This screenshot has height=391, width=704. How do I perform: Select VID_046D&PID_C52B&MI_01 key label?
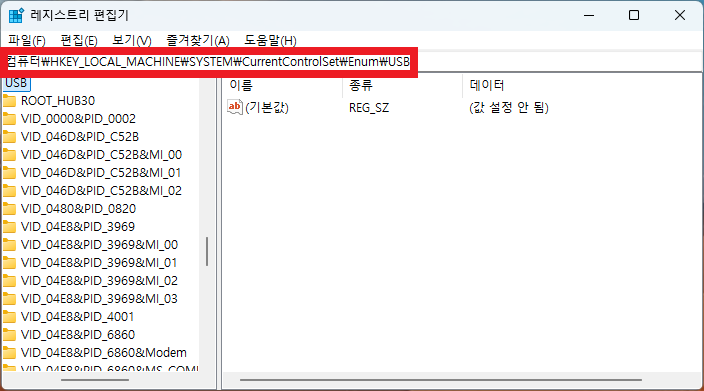point(101,172)
